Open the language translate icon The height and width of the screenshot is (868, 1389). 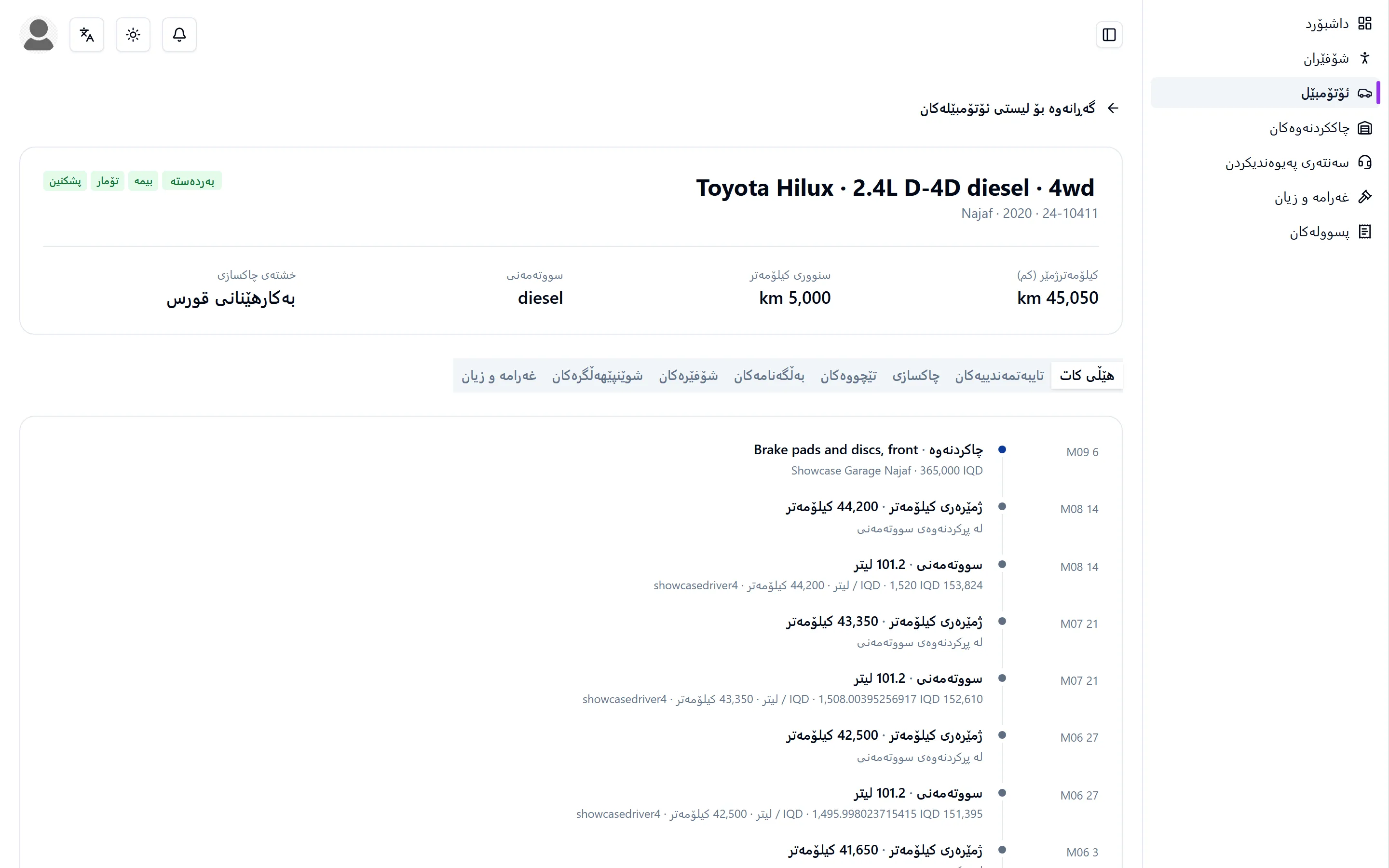click(87, 35)
